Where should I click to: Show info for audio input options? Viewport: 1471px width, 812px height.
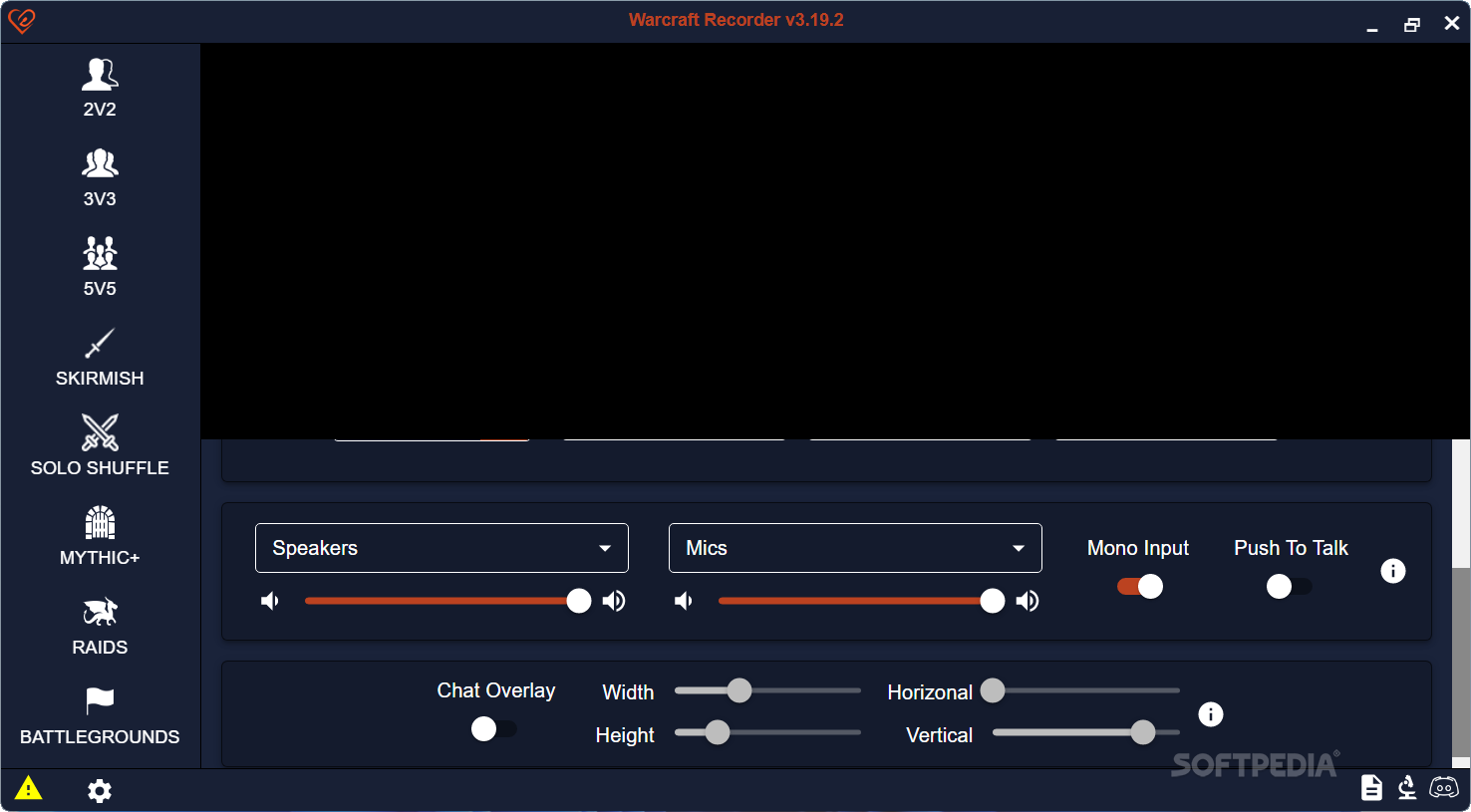[1393, 571]
